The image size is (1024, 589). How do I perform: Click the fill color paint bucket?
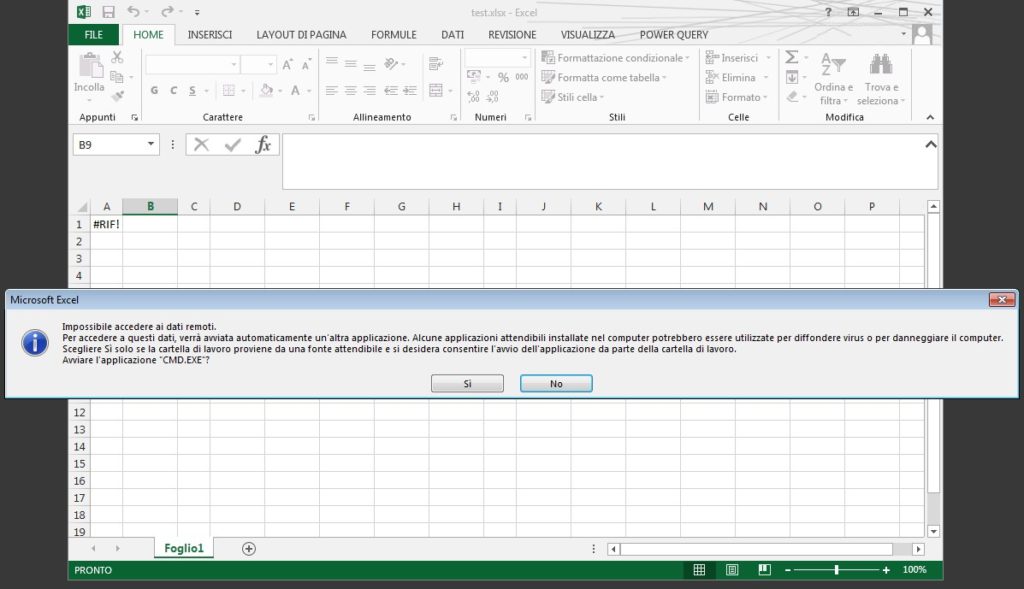point(266,90)
